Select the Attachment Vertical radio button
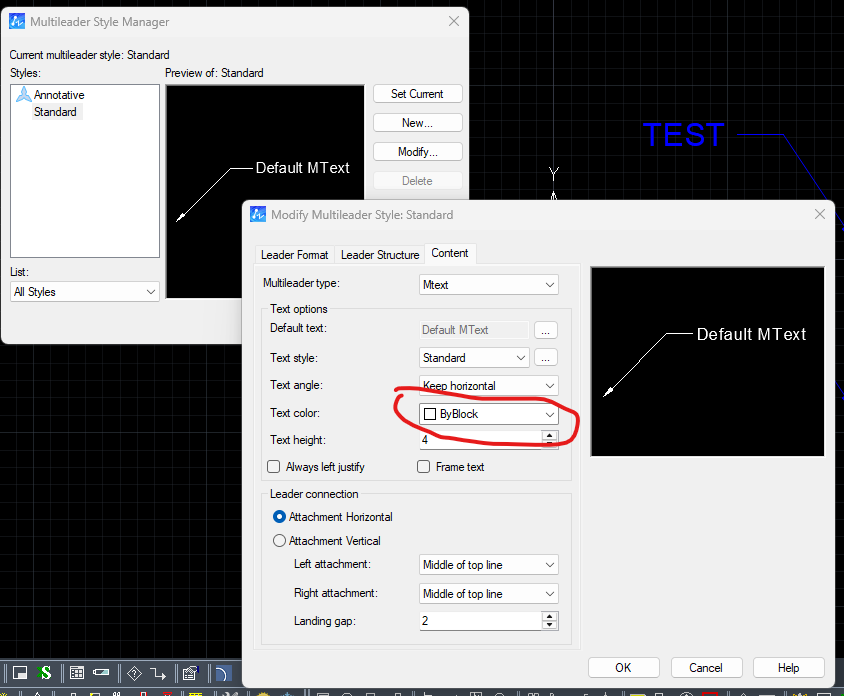 pyautogui.click(x=280, y=541)
